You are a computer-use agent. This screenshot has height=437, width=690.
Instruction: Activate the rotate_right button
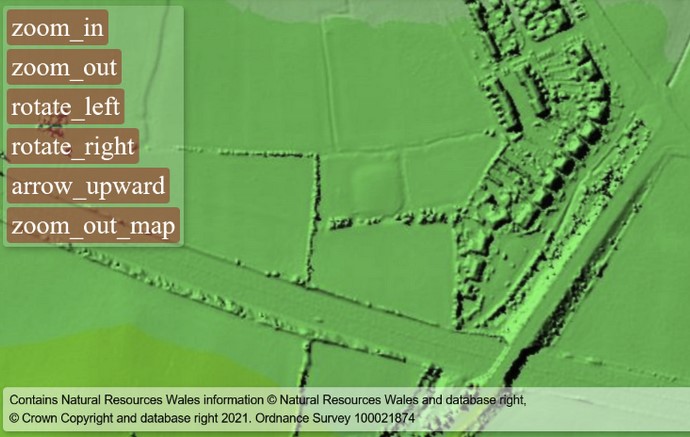tap(73, 146)
